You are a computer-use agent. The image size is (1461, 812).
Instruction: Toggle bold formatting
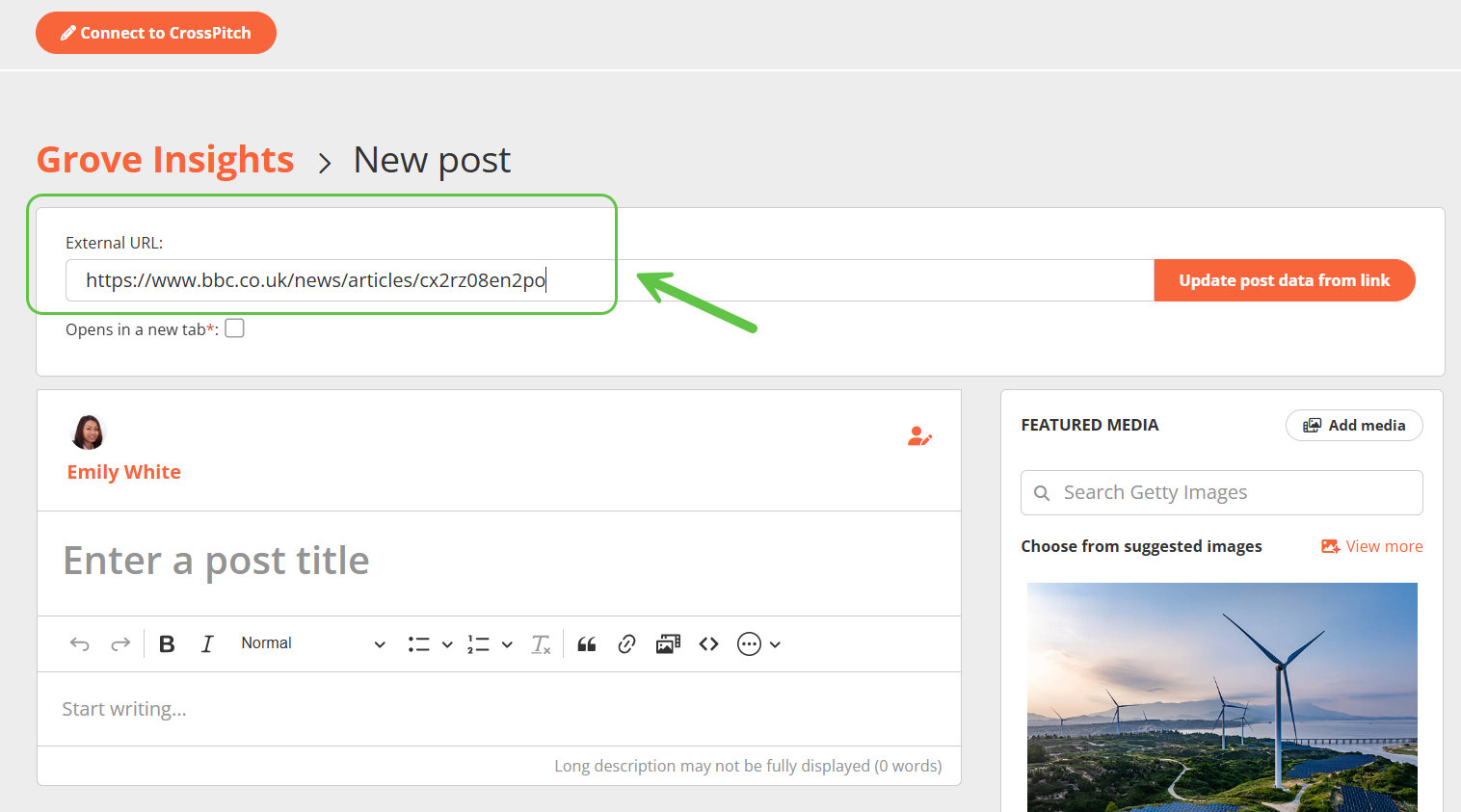tap(167, 643)
